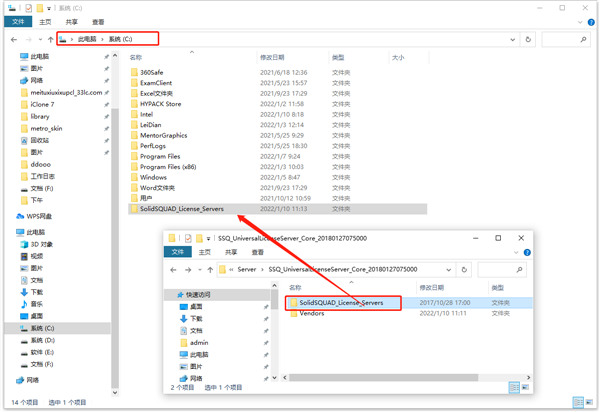600x412 pixels.
Task: Go back in the SSQ window
Action: [x=173, y=270]
